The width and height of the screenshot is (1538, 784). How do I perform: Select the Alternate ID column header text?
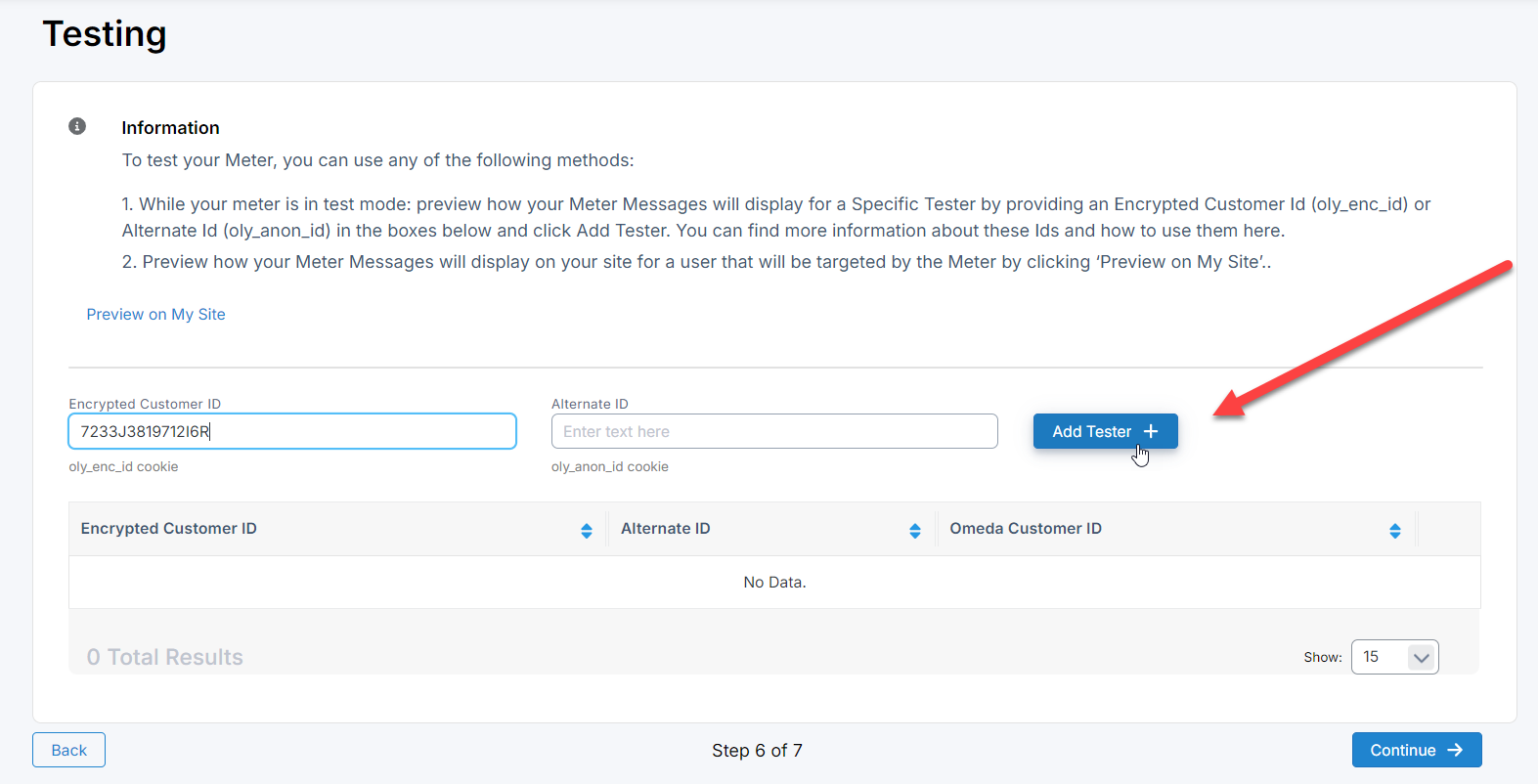(666, 529)
